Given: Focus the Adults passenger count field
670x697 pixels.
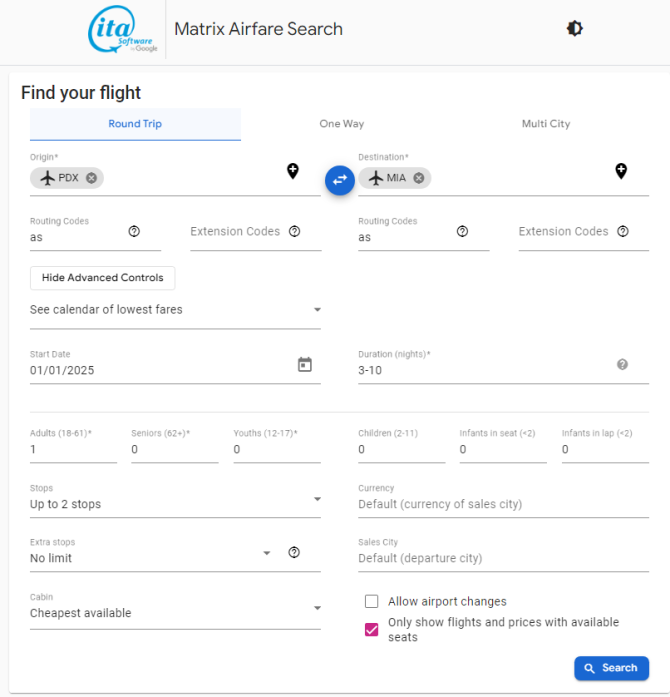Looking at the screenshot, I should [73, 449].
